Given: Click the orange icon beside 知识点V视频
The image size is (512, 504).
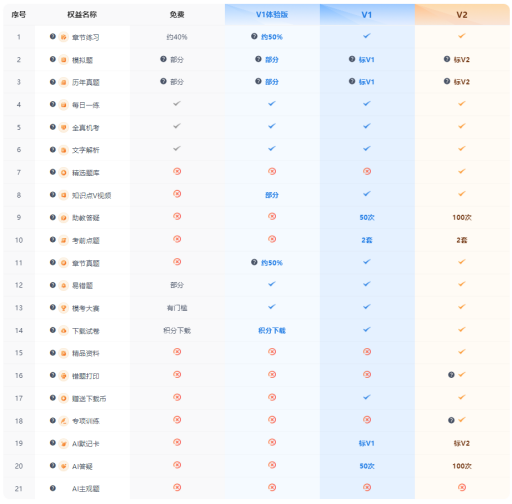Looking at the screenshot, I should pyautogui.click(x=63, y=195).
